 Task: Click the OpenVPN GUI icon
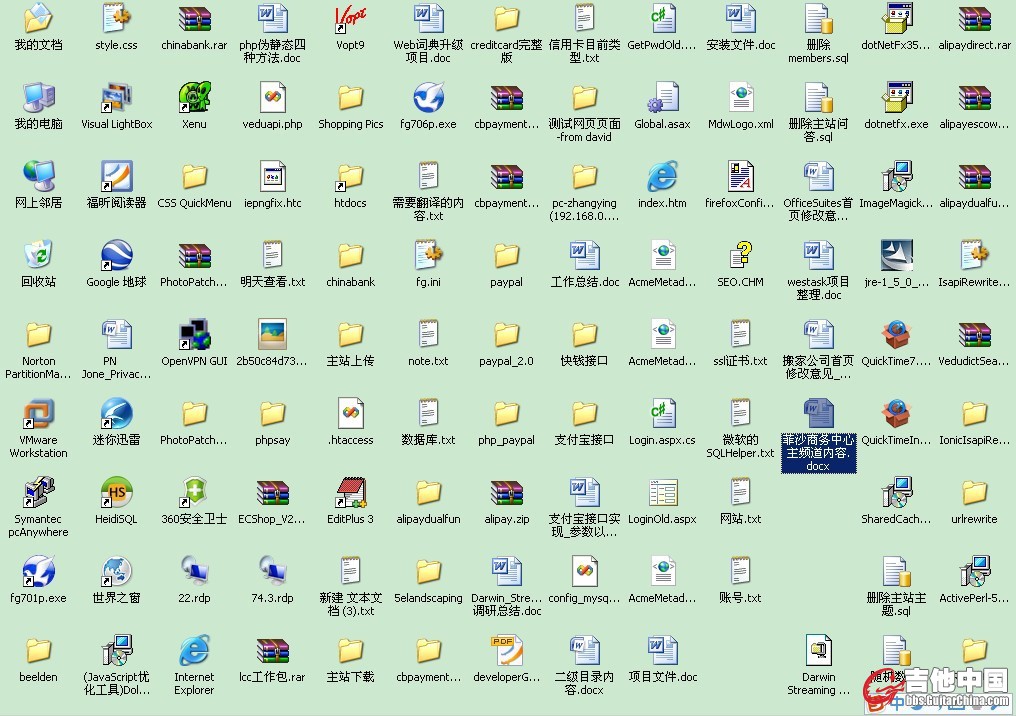[x=194, y=335]
